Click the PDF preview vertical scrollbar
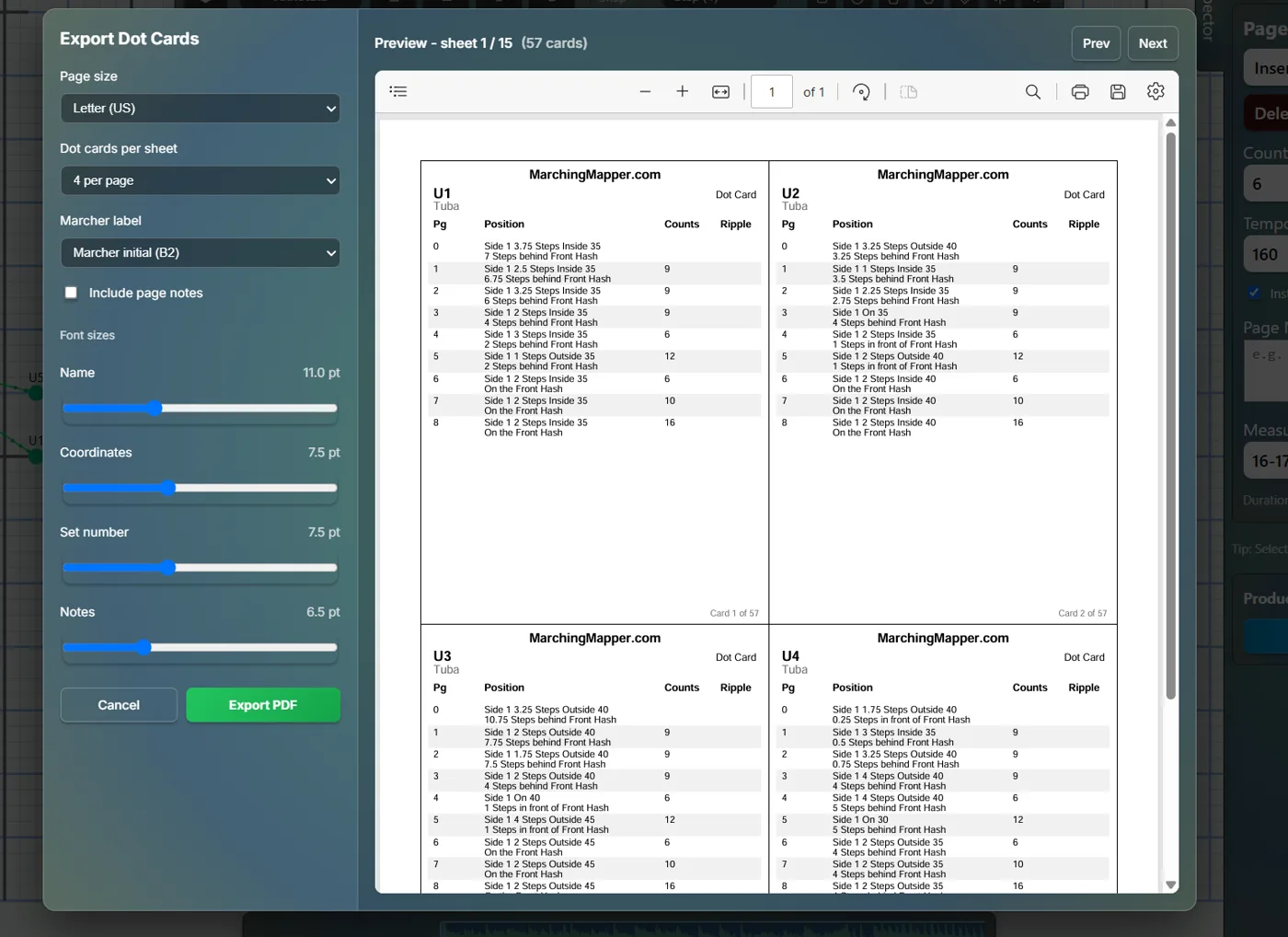1288x937 pixels. (1170, 414)
